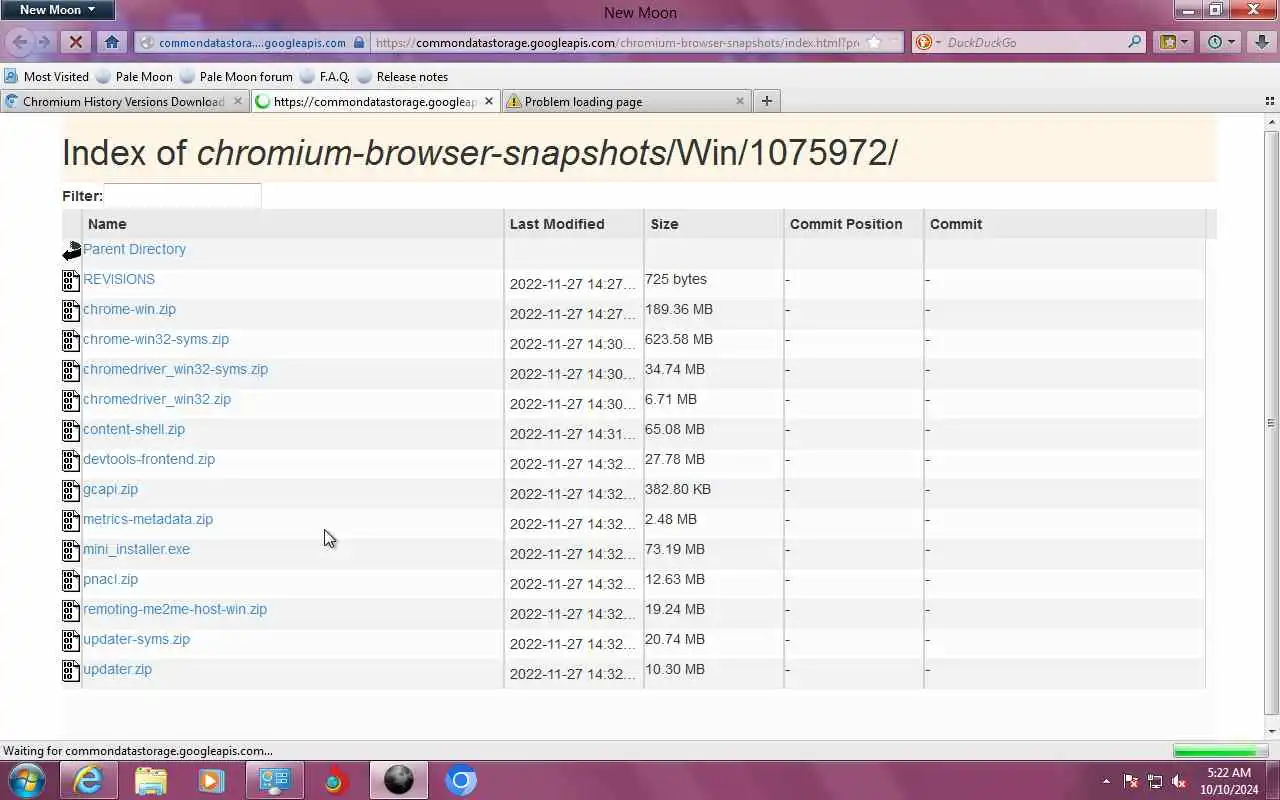Screen dimensions: 1280x800
Task: Click into the Filter text field
Action: 182,196
